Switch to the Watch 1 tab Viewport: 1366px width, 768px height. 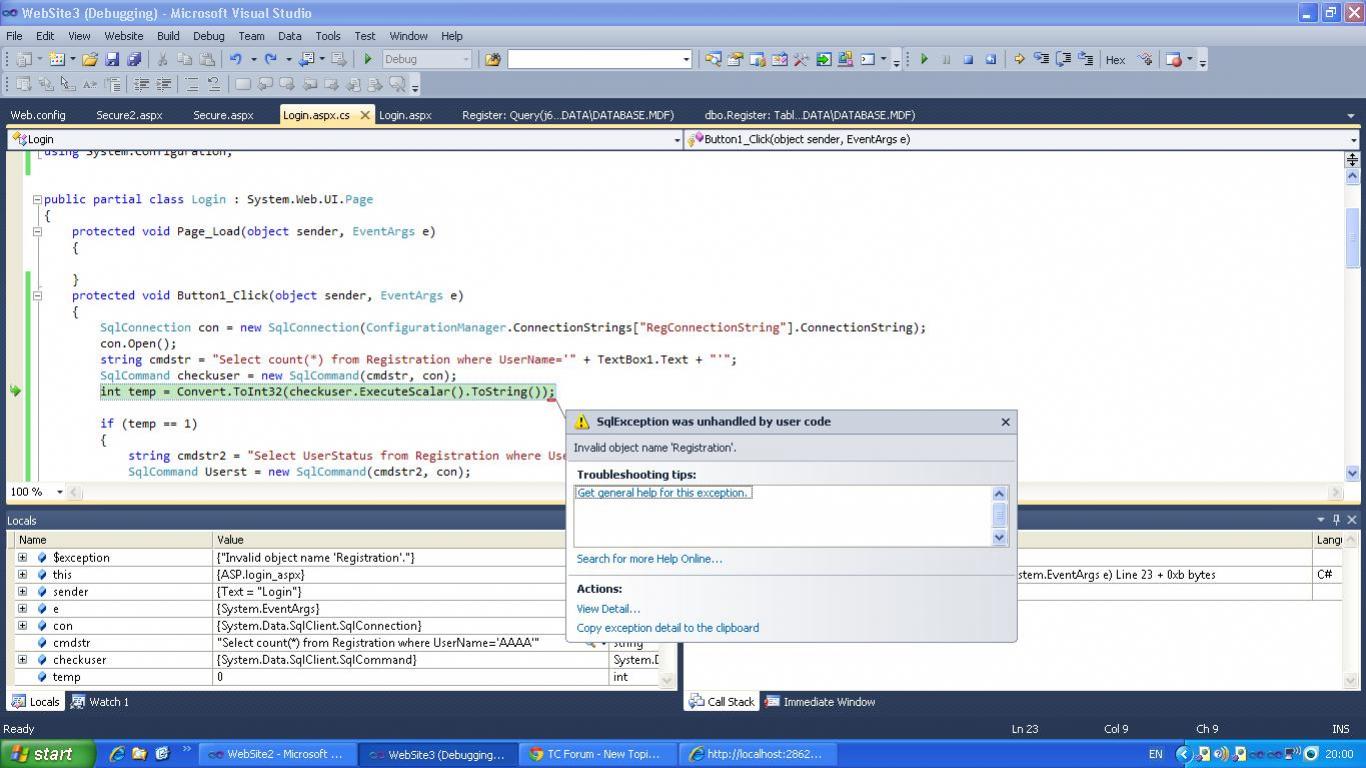101,702
